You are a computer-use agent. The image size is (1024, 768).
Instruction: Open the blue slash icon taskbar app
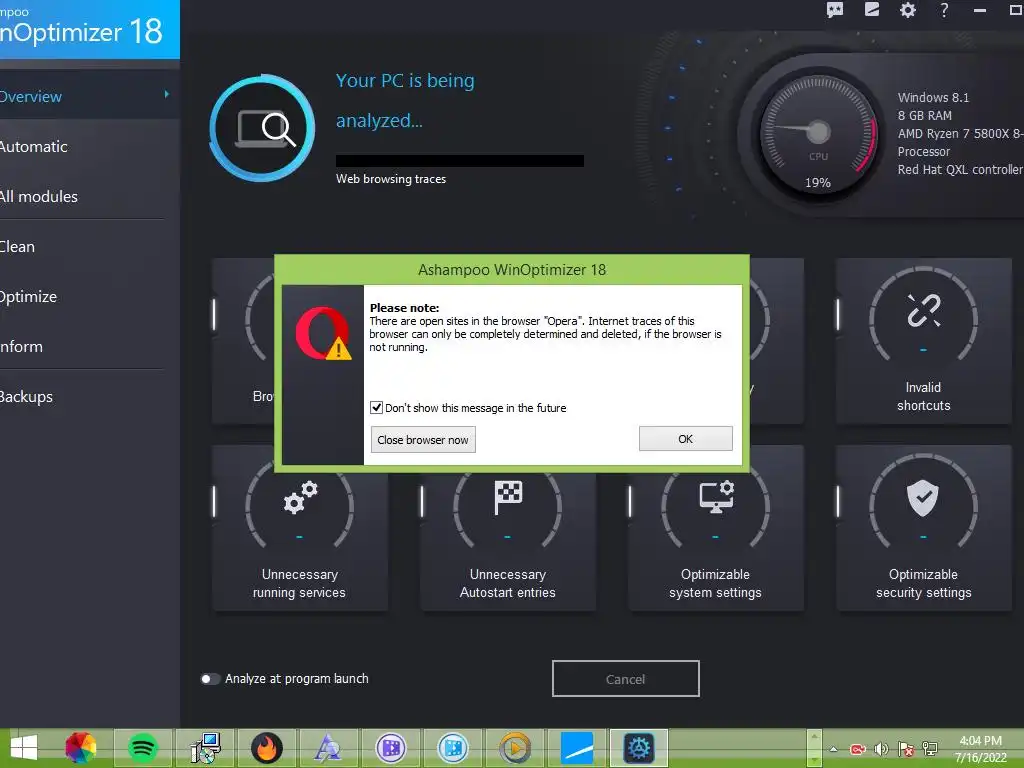(x=577, y=748)
